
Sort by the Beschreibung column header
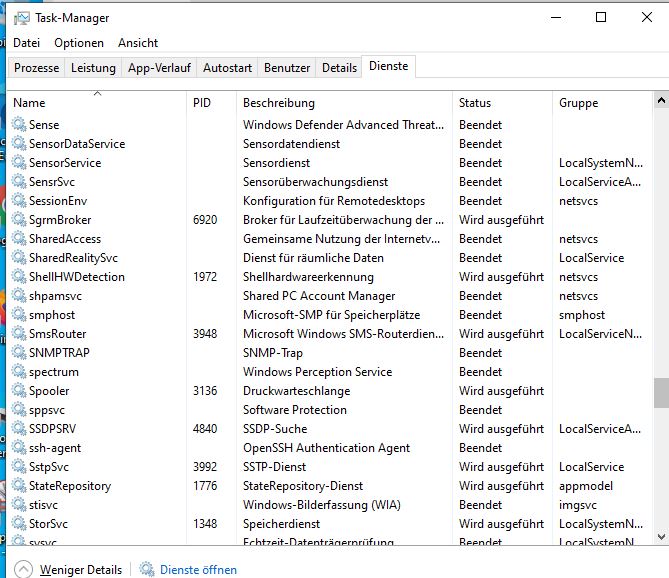344,103
